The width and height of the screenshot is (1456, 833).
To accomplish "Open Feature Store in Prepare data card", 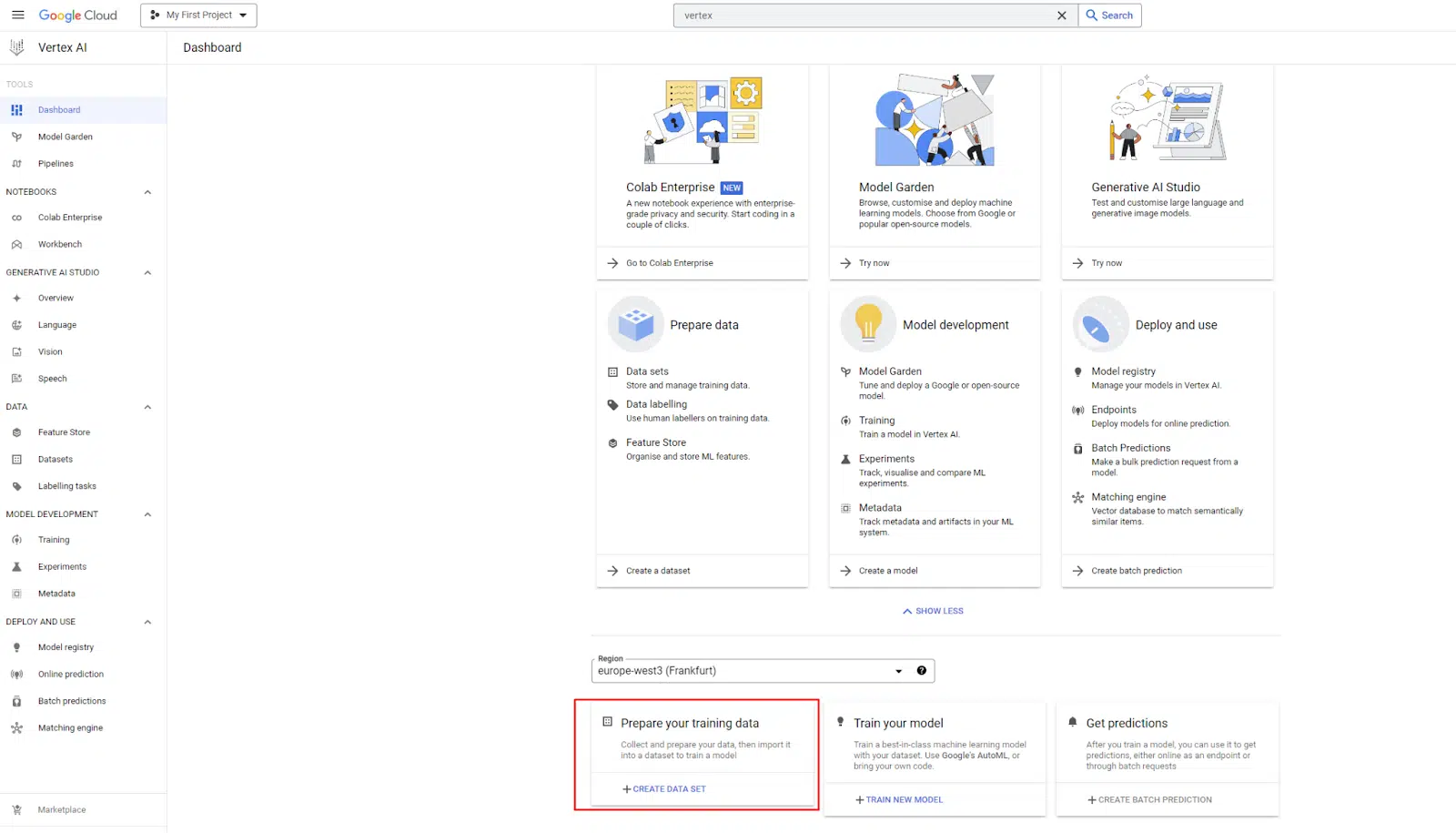I will (x=656, y=442).
